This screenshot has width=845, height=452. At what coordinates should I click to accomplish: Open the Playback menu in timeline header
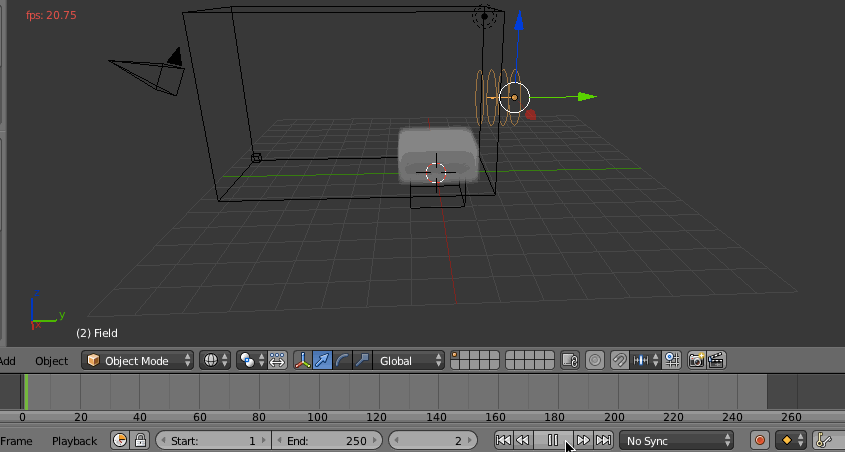(74, 441)
